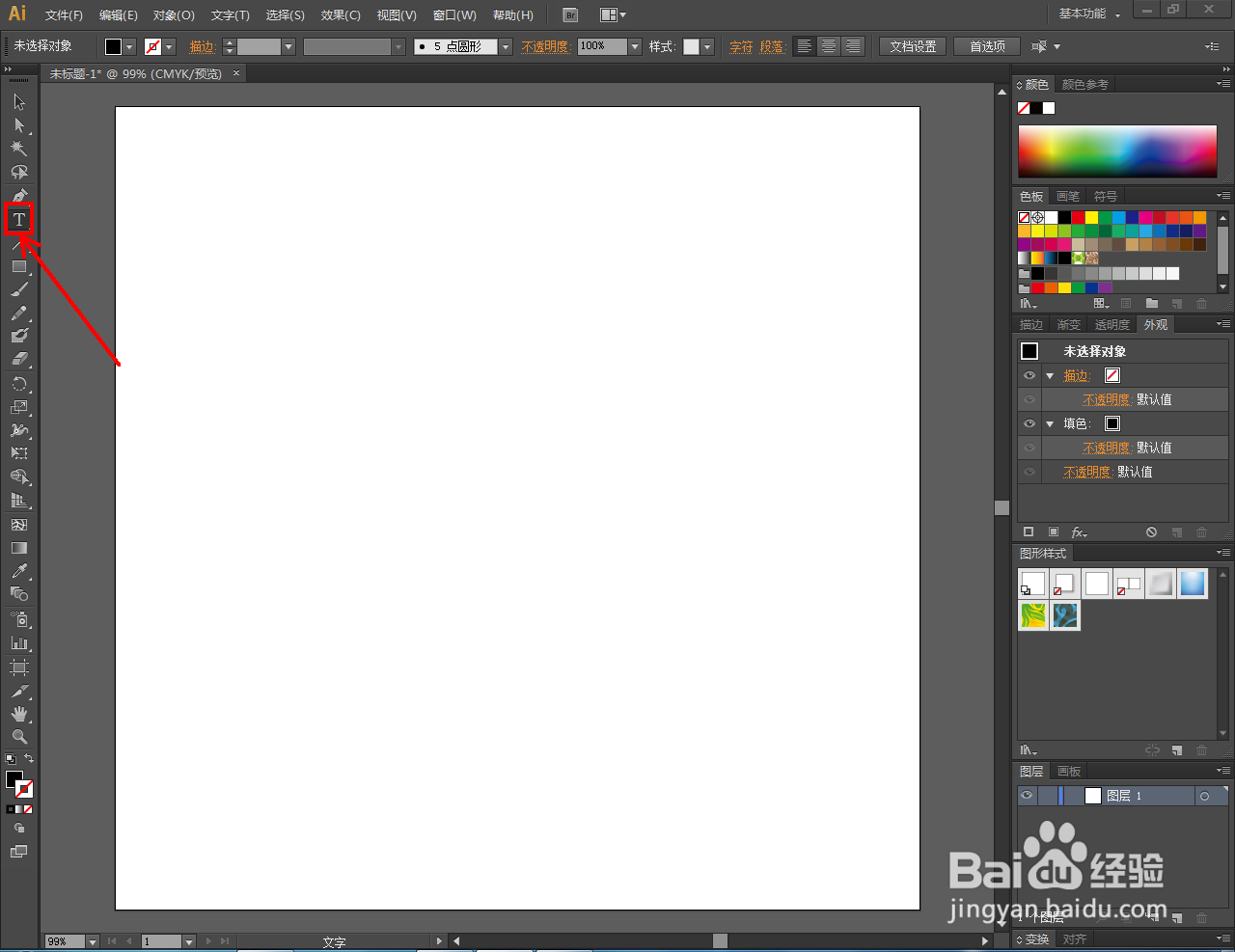
Task: Open the 样式 style dropdown
Action: [707, 46]
